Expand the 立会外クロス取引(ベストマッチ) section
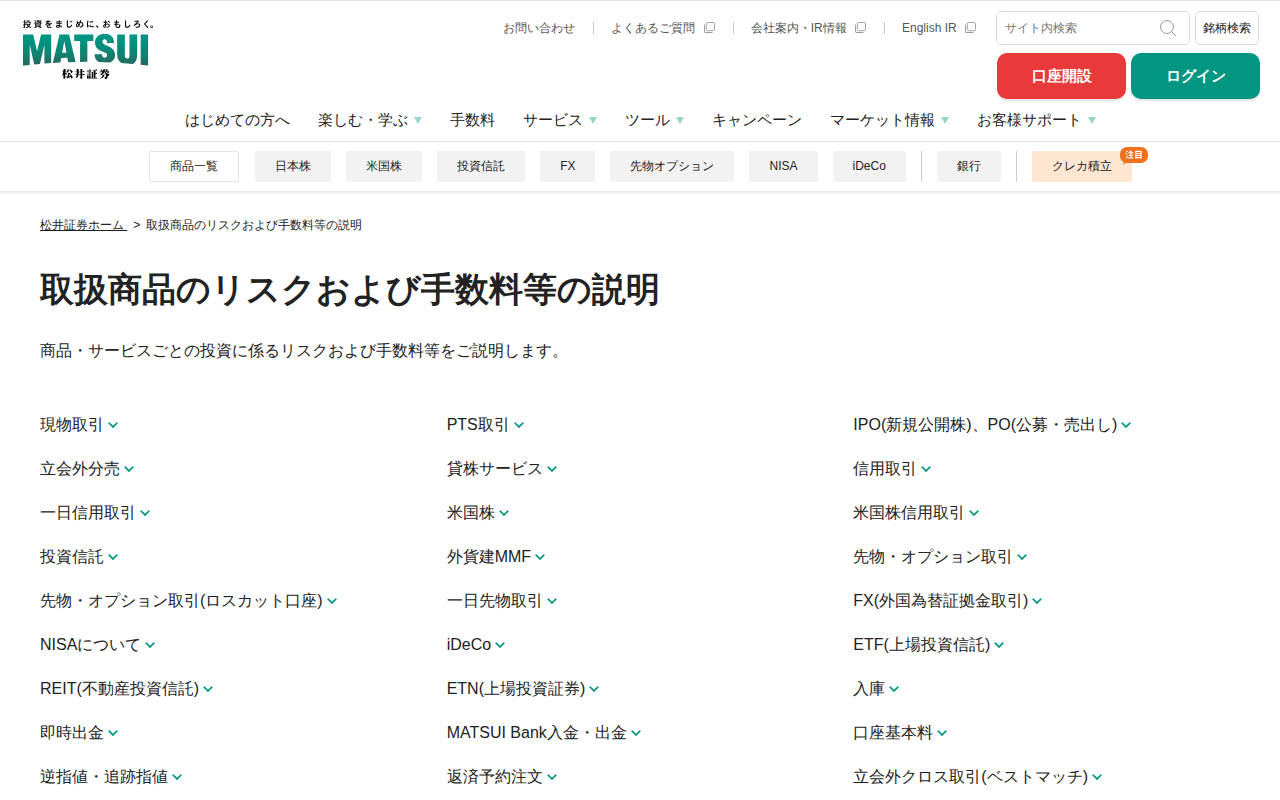 click(978, 777)
